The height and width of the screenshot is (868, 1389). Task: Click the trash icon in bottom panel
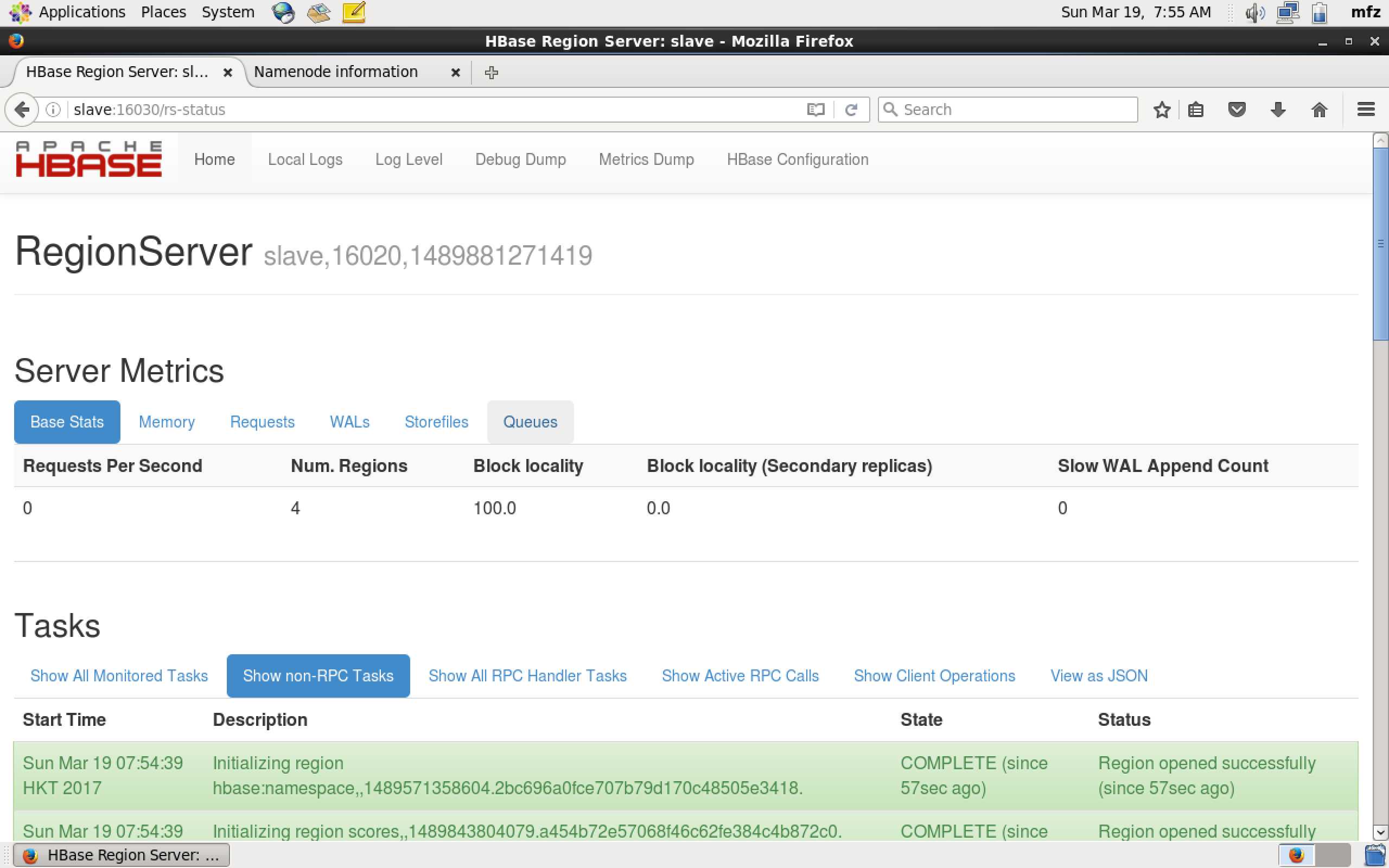click(1375, 855)
